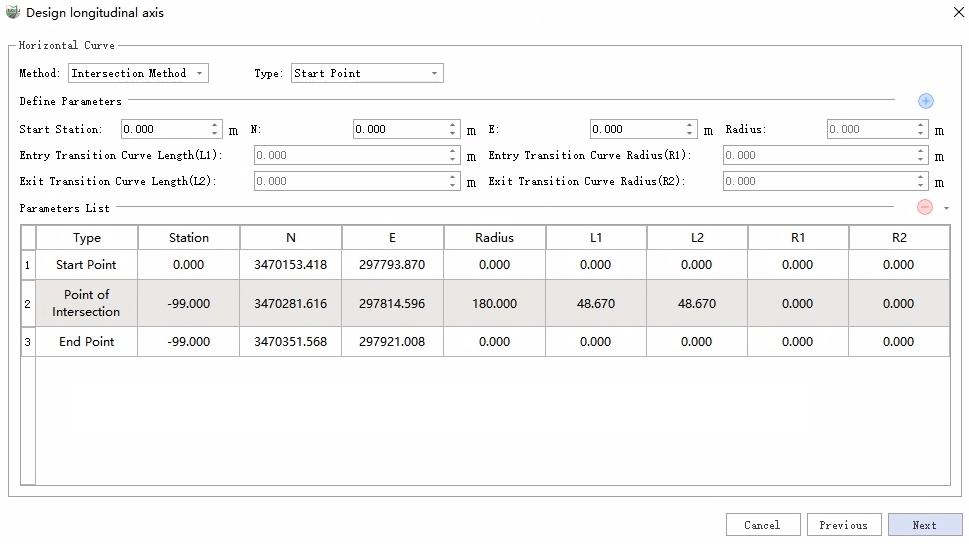Viewport: 969px width, 544px height.
Task: Click the red remove parameter minus icon
Action: 925,207
